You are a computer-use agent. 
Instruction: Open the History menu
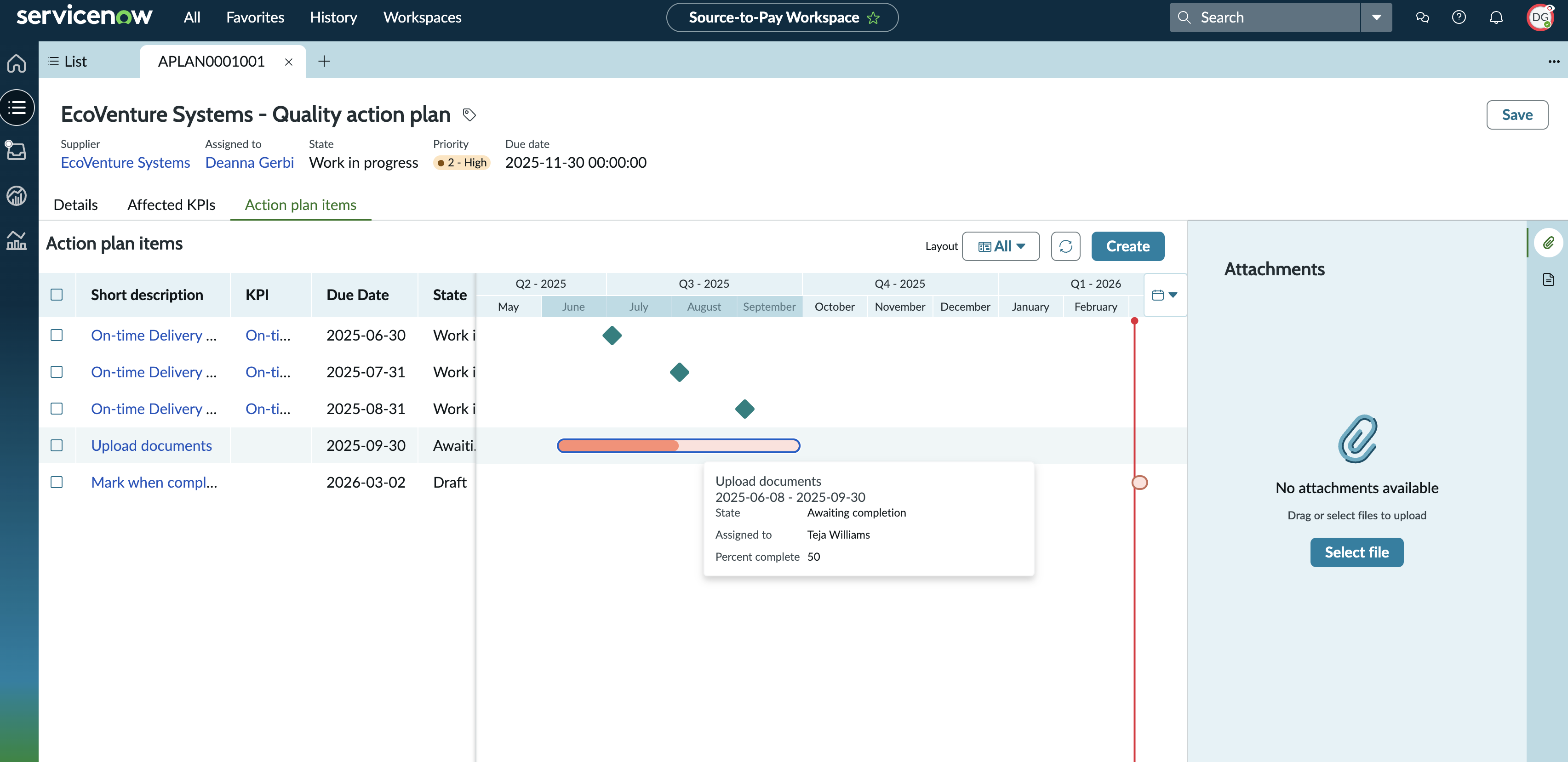pyautogui.click(x=333, y=17)
